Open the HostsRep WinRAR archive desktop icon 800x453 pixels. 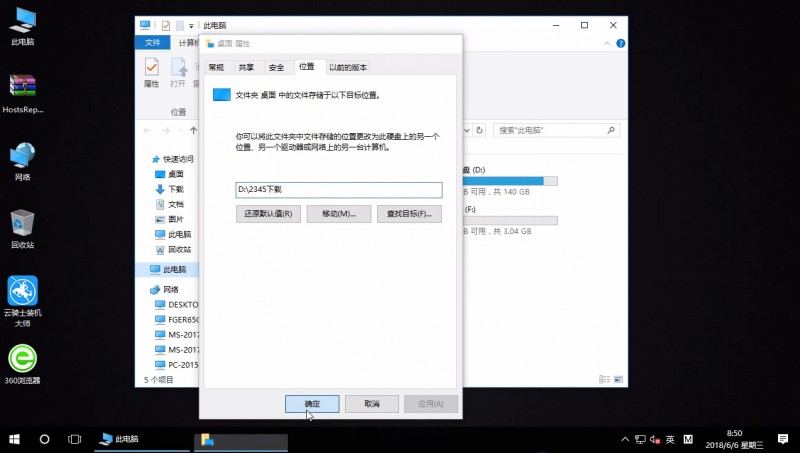pos(22,94)
